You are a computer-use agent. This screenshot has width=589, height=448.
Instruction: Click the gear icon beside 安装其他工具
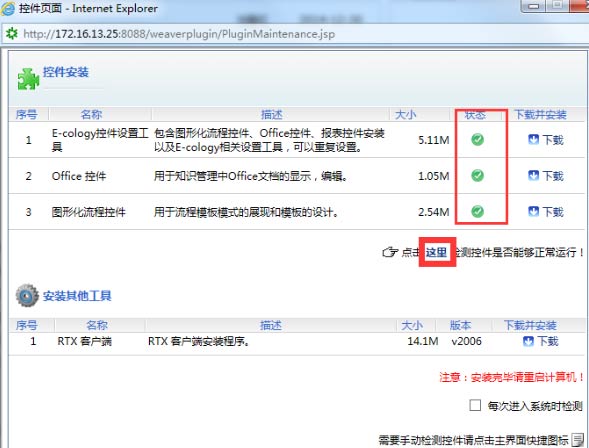[x=27, y=295]
